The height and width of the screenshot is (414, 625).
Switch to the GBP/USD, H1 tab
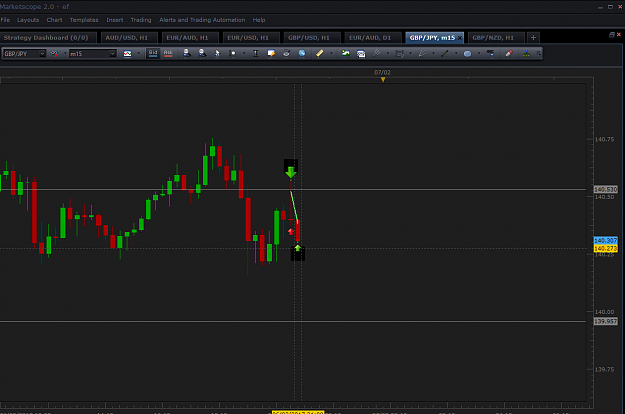(x=312, y=37)
